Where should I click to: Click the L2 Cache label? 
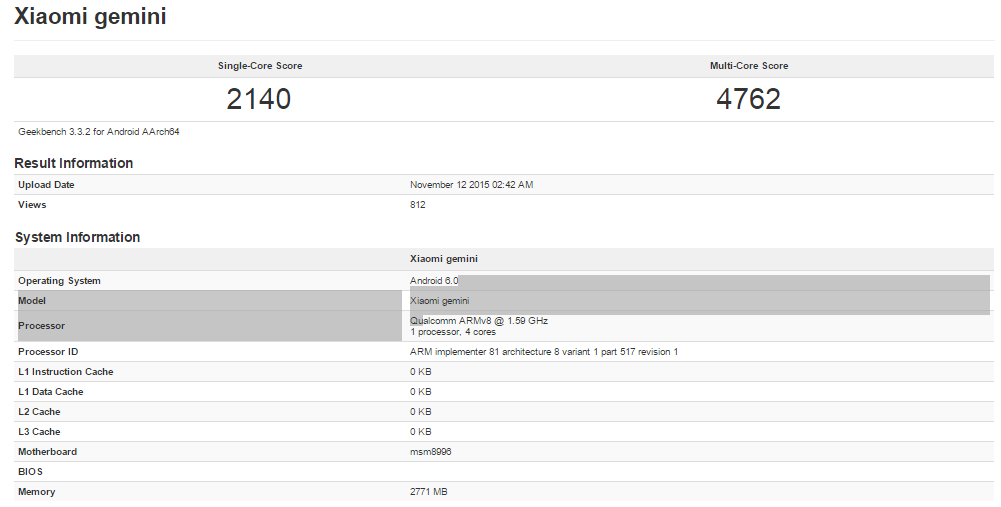click(x=39, y=412)
